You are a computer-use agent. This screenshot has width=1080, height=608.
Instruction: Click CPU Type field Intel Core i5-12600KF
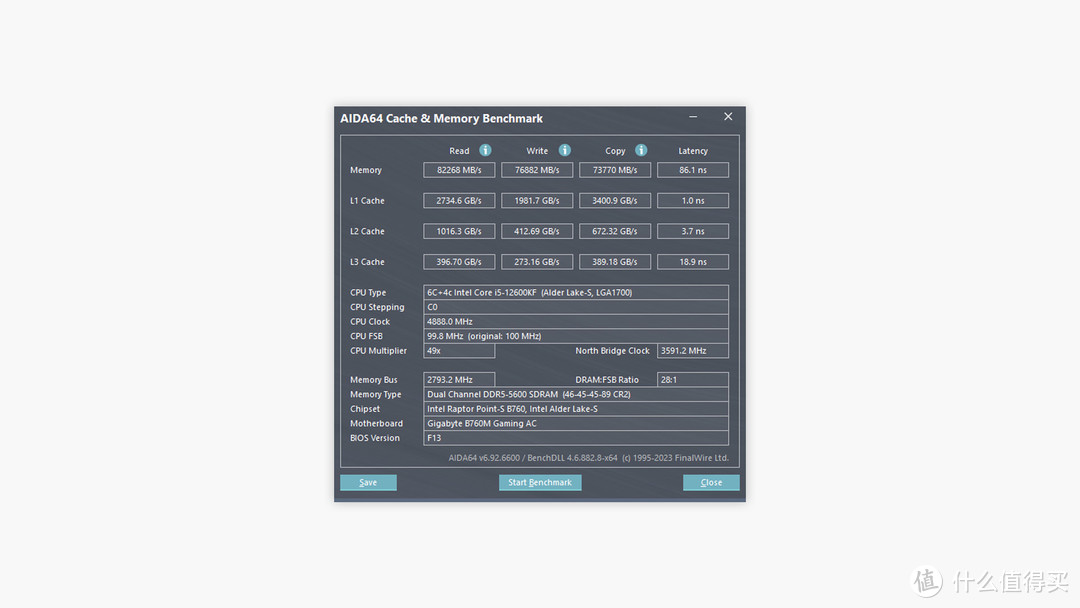[x=576, y=293]
